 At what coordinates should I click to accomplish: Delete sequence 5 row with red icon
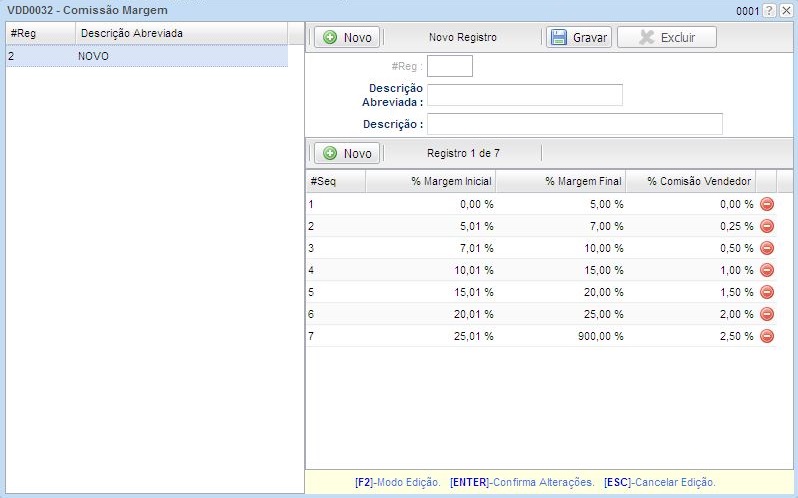tap(767, 292)
